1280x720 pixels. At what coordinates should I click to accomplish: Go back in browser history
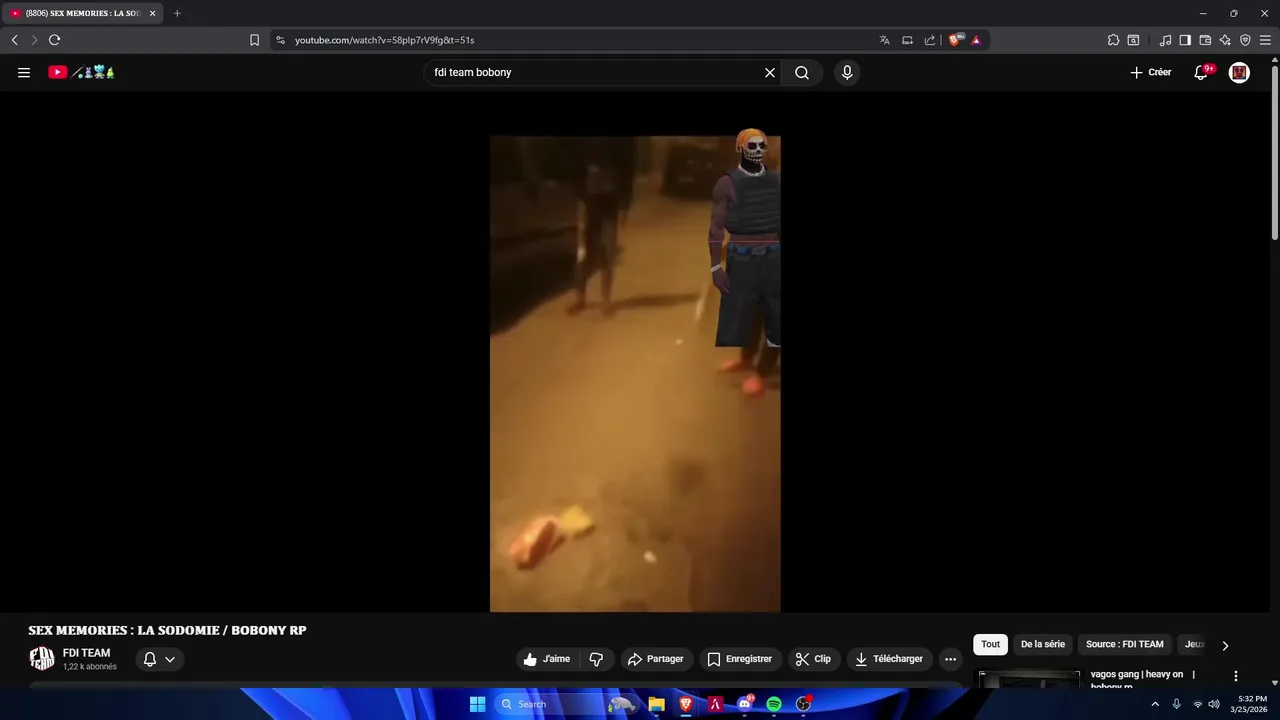tap(14, 40)
